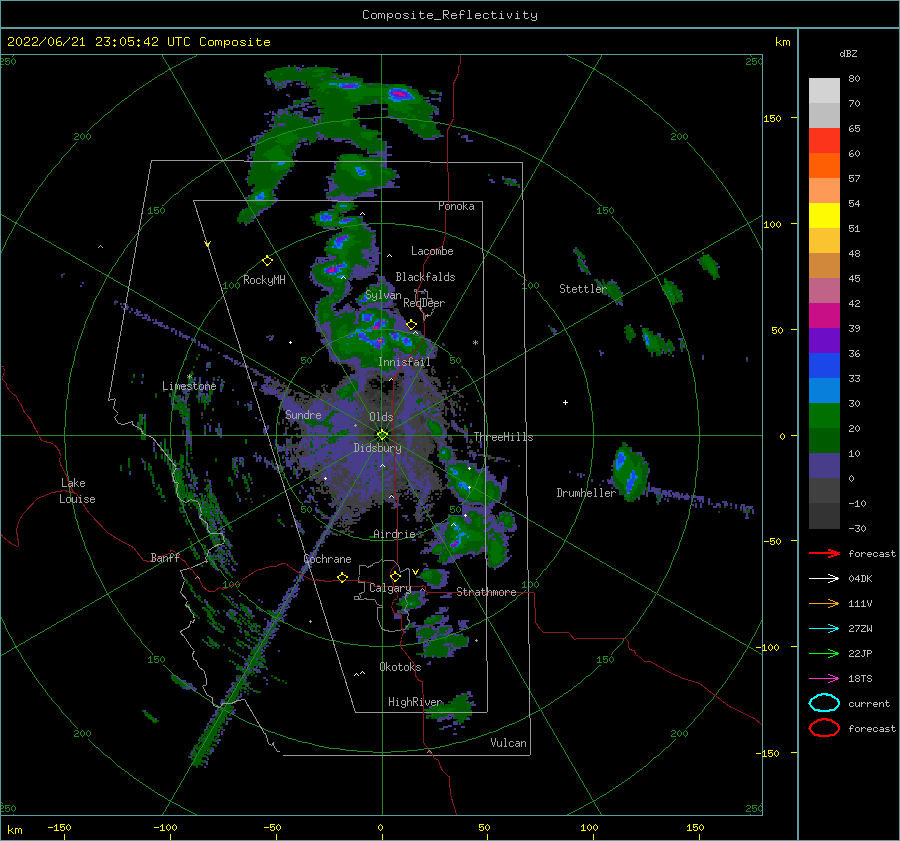Click the magenta 18TS arrow in legend
The height and width of the screenshot is (841, 900).
tap(824, 679)
